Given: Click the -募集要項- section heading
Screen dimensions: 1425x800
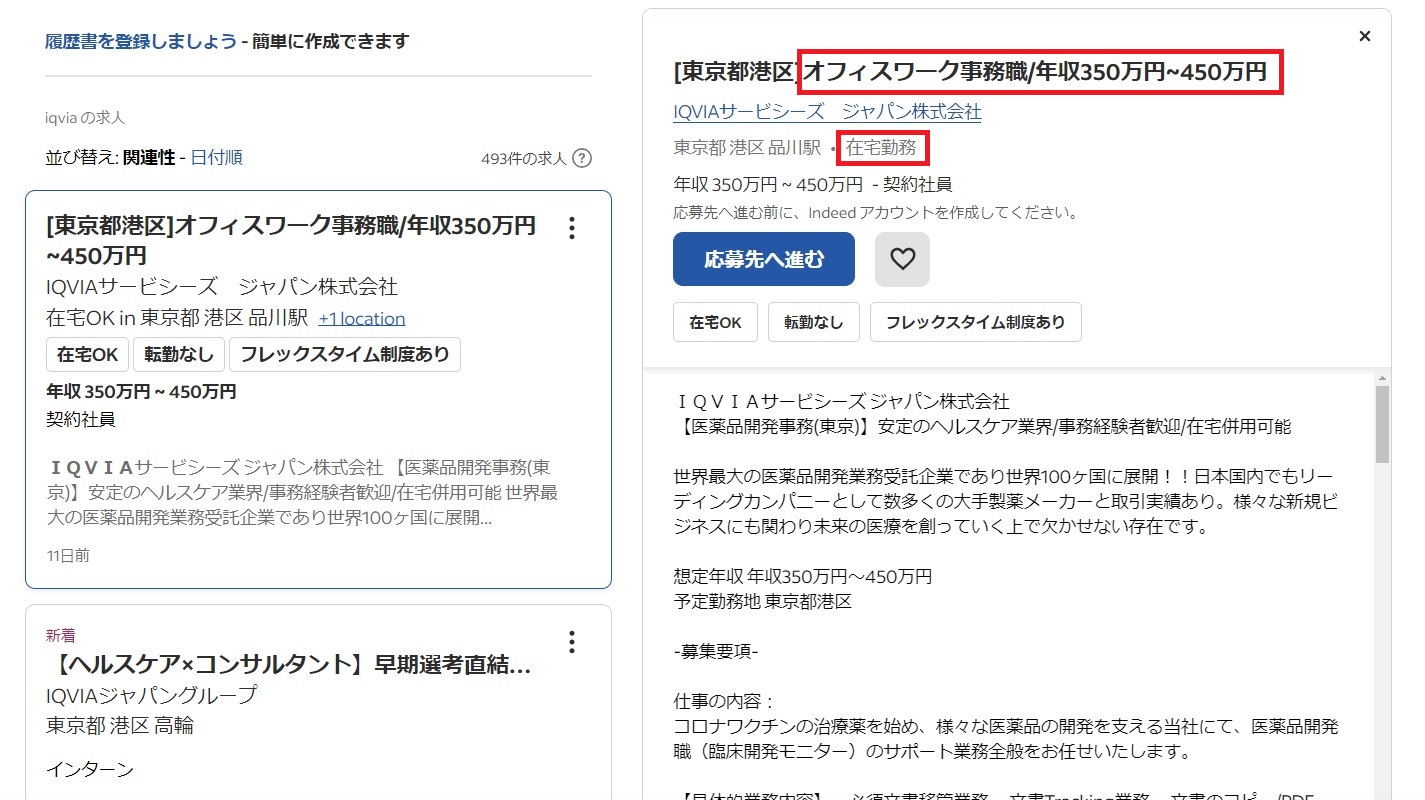Looking at the screenshot, I should (x=716, y=651).
